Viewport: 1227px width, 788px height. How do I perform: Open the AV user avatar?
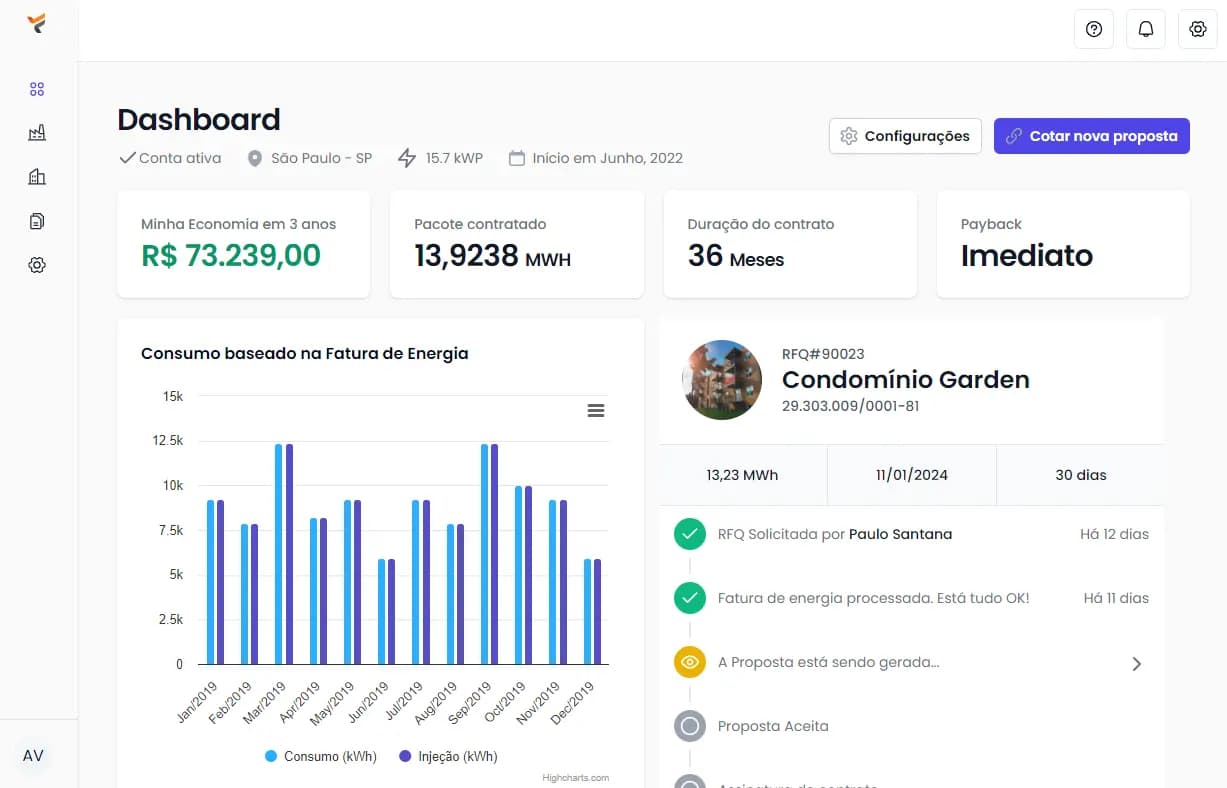point(33,755)
